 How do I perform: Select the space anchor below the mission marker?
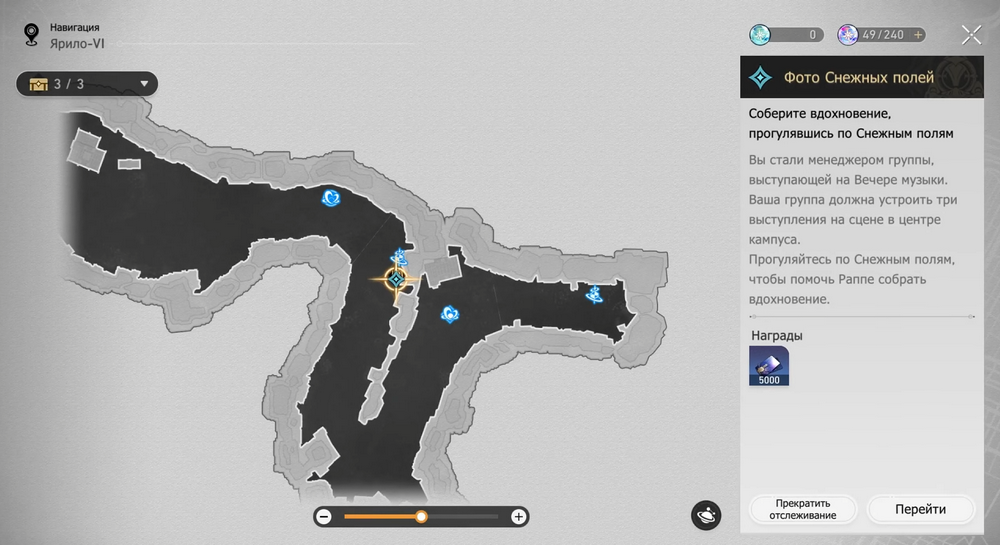pos(450,314)
